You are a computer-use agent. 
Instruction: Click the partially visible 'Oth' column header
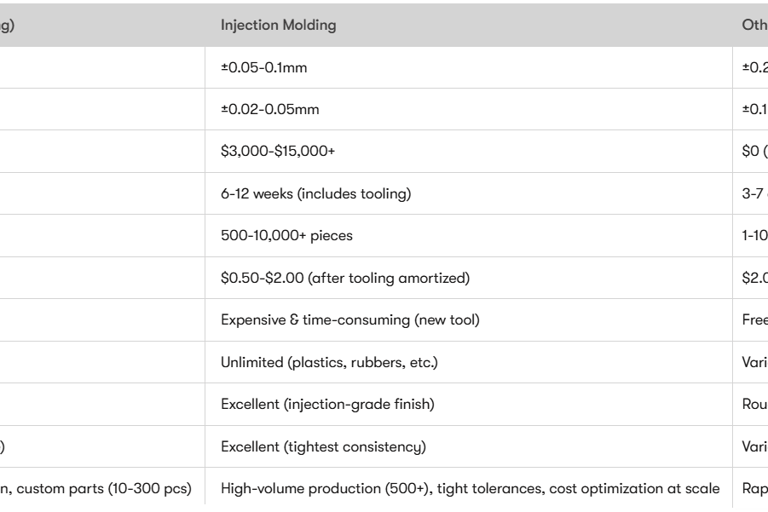[x=754, y=25]
